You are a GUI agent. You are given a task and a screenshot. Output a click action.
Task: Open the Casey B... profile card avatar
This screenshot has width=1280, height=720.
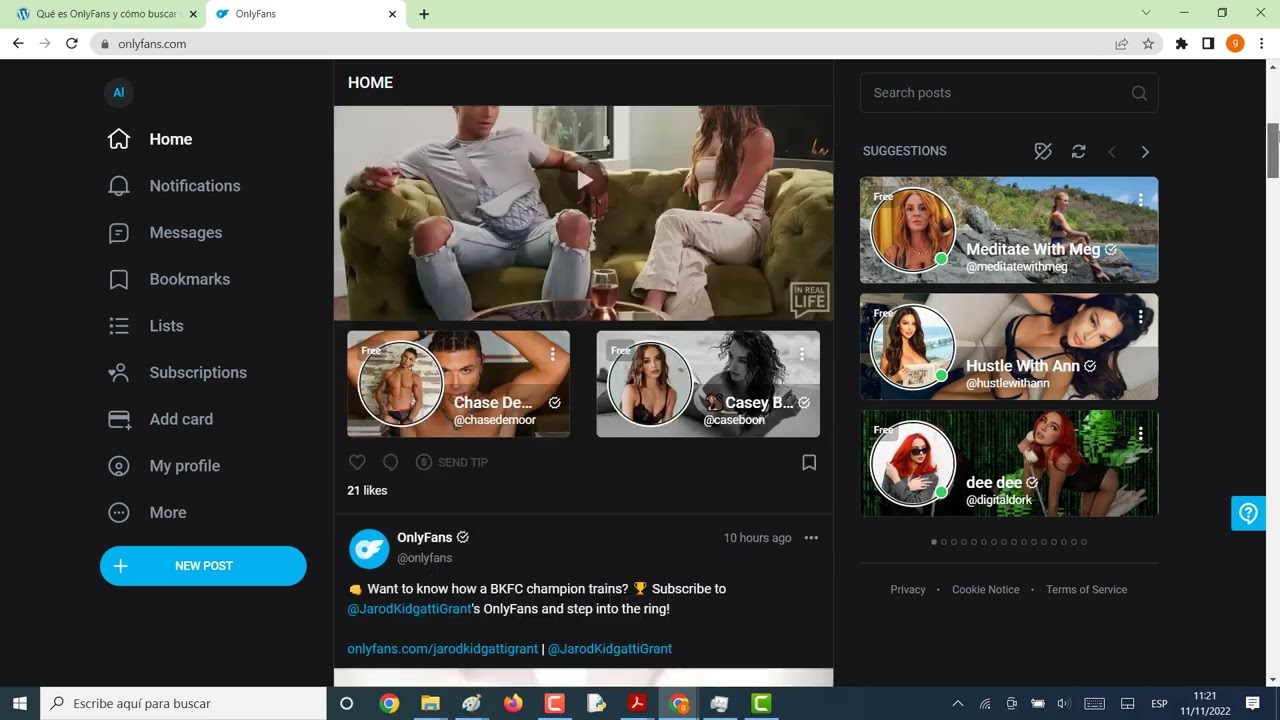650,384
